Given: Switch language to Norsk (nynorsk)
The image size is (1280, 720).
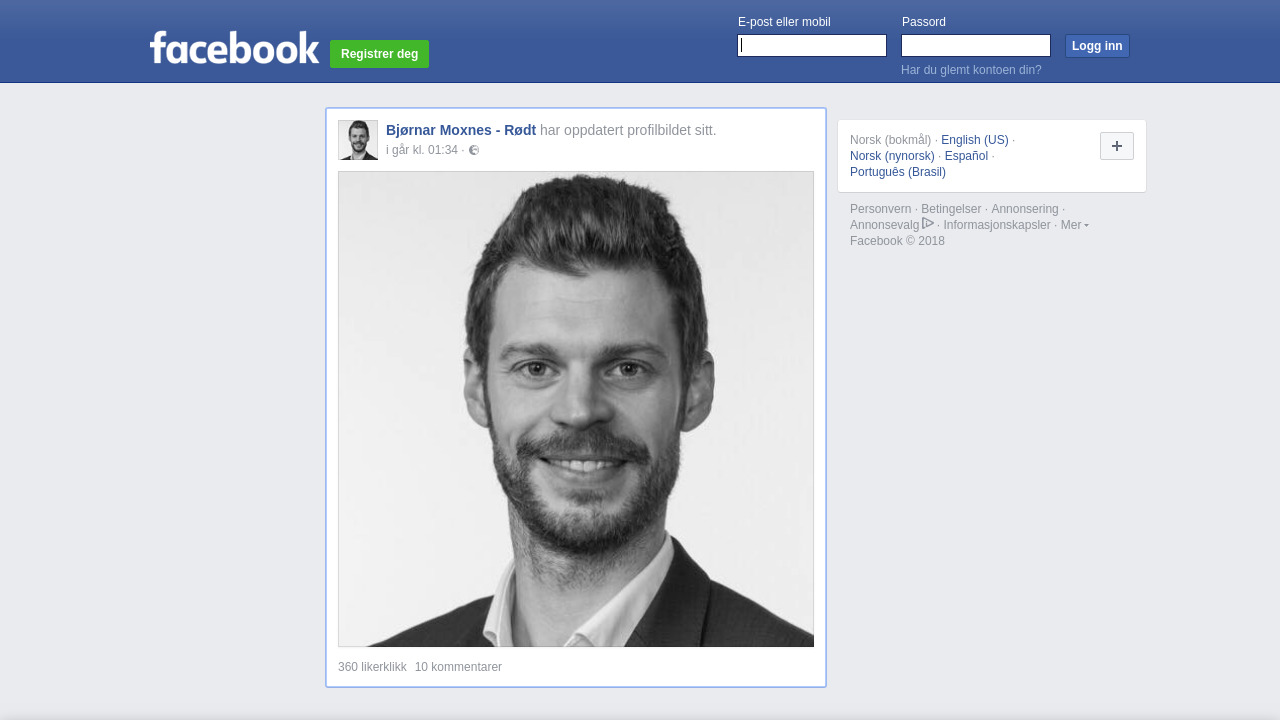Looking at the screenshot, I should point(892,156).
